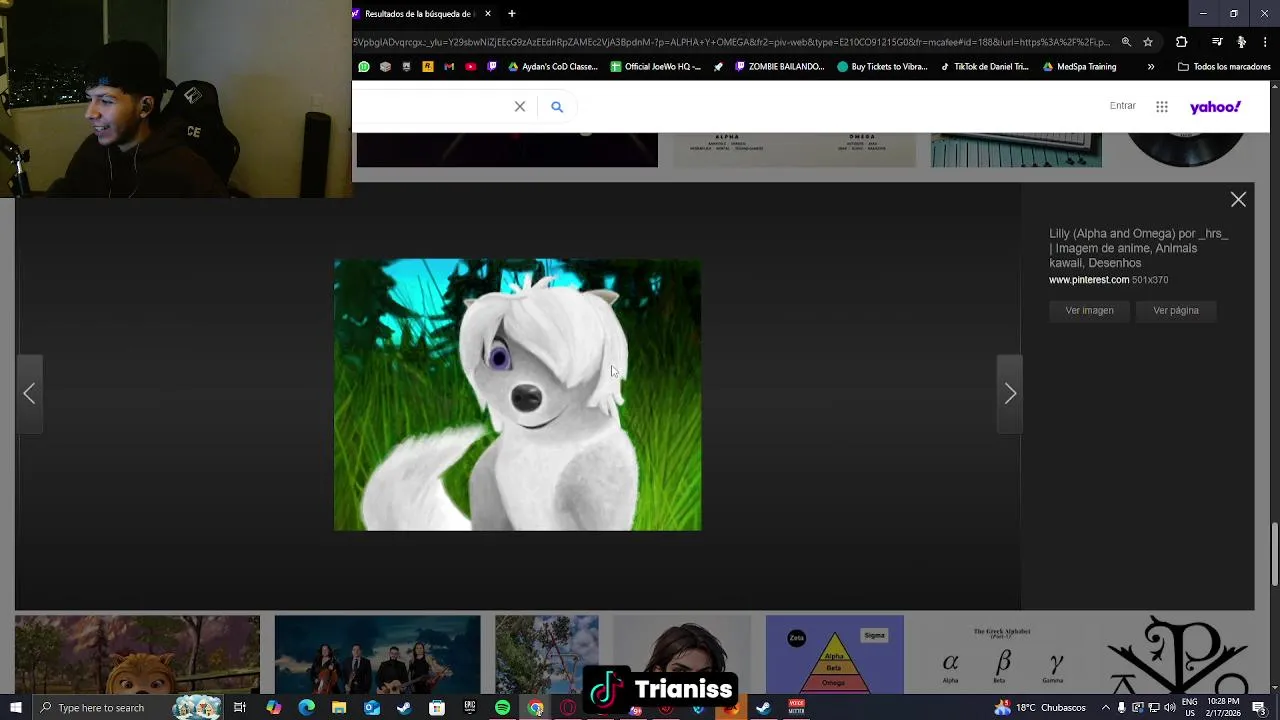Open Spotify from the taskbar

coord(503,708)
